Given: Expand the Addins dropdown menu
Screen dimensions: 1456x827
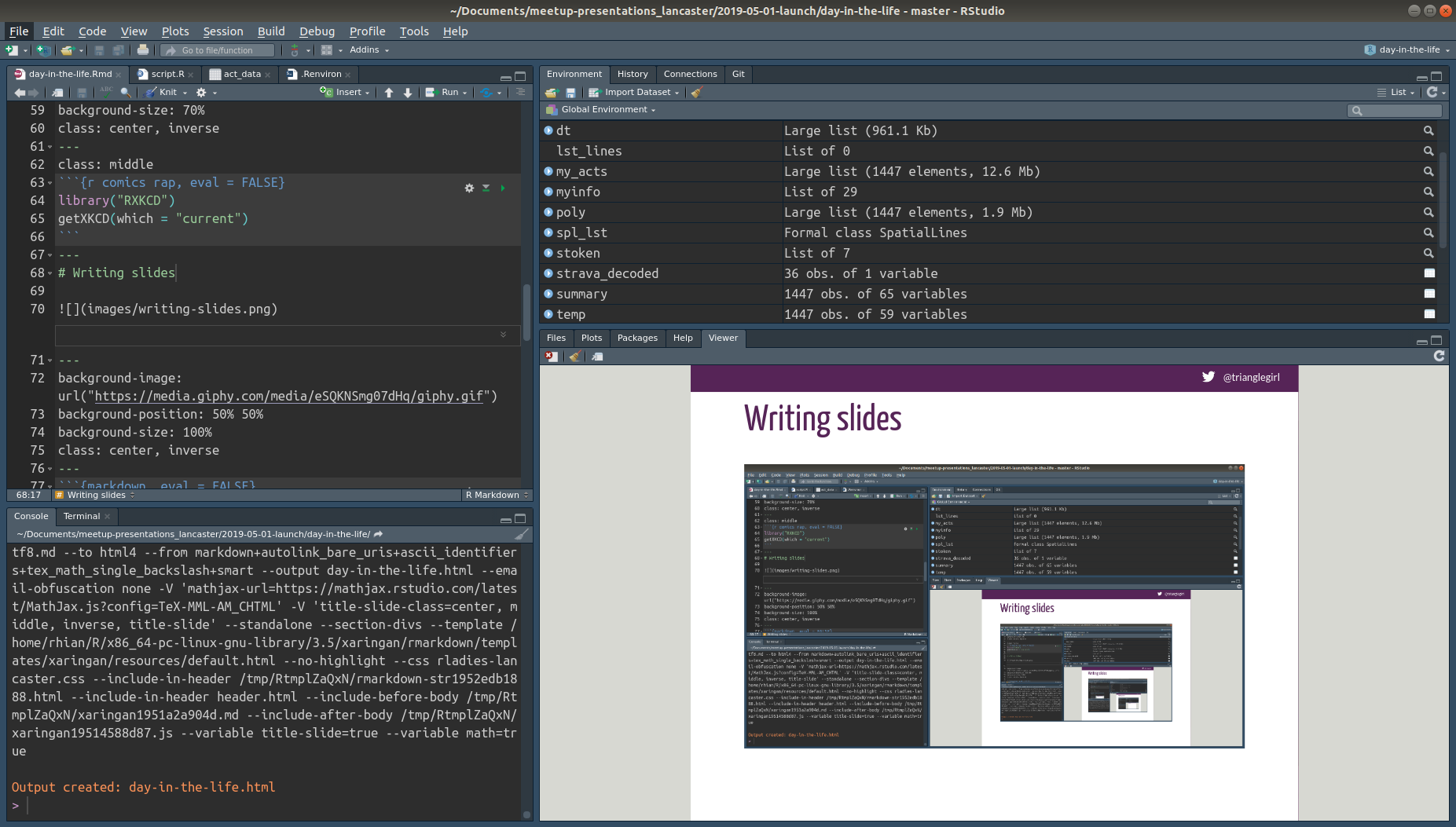Looking at the screenshot, I should [x=369, y=49].
